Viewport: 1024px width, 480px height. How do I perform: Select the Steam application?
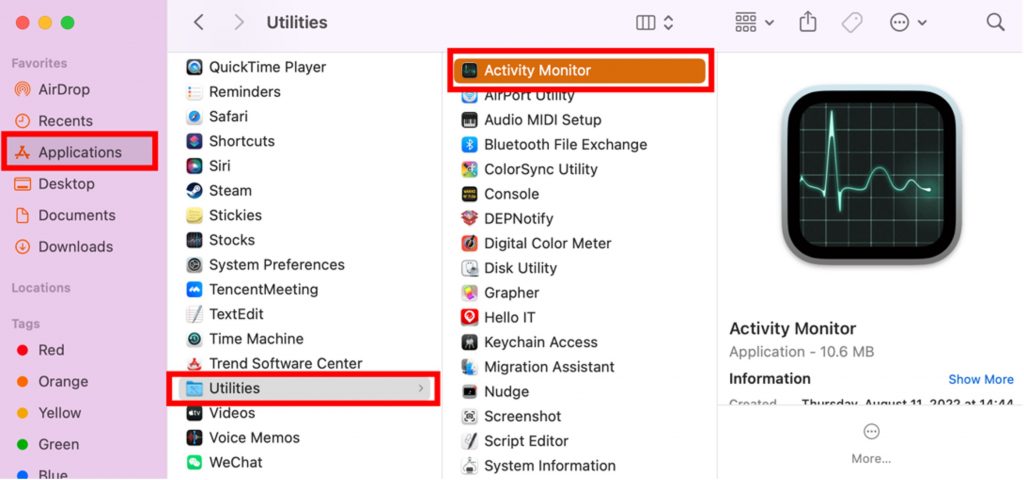click(x=230, y=190)
